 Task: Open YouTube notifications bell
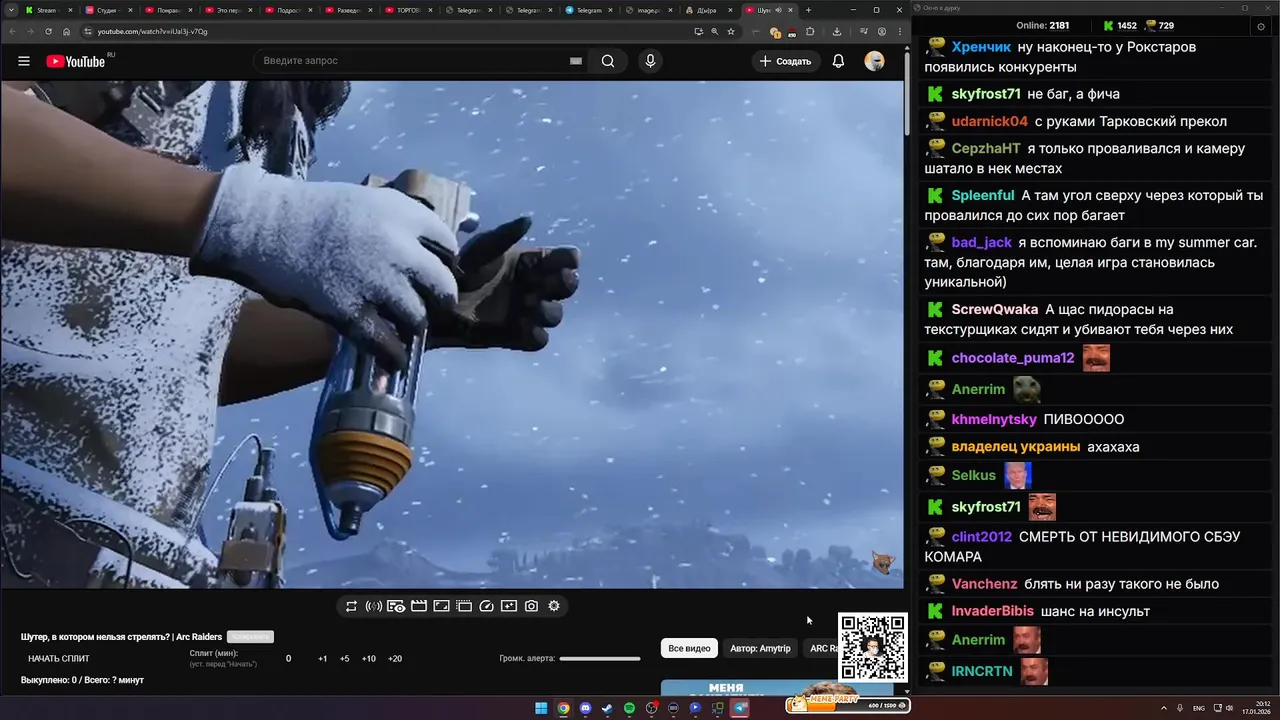(x=838, y=61)
